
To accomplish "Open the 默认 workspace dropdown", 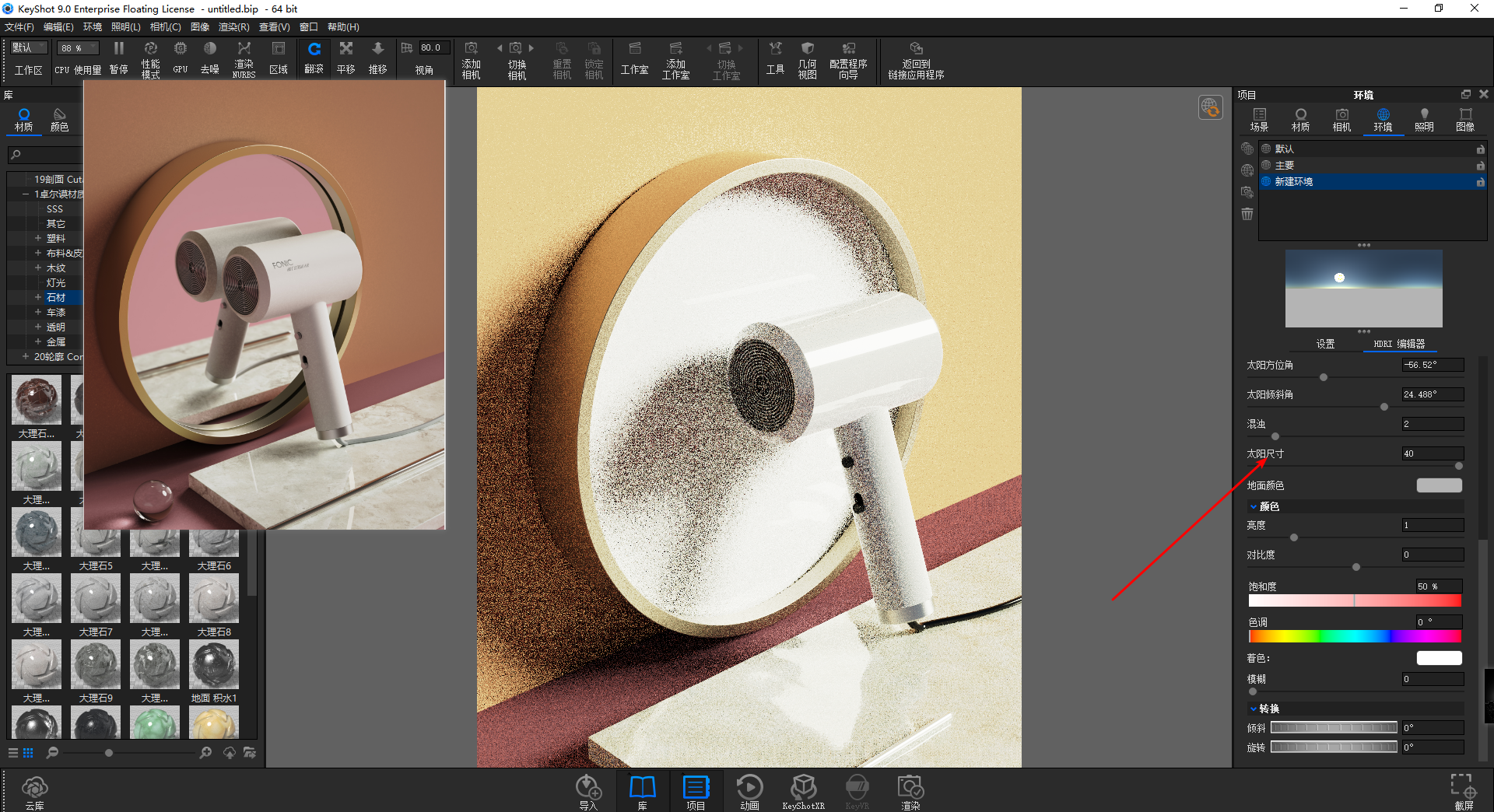I will [29, 47].
